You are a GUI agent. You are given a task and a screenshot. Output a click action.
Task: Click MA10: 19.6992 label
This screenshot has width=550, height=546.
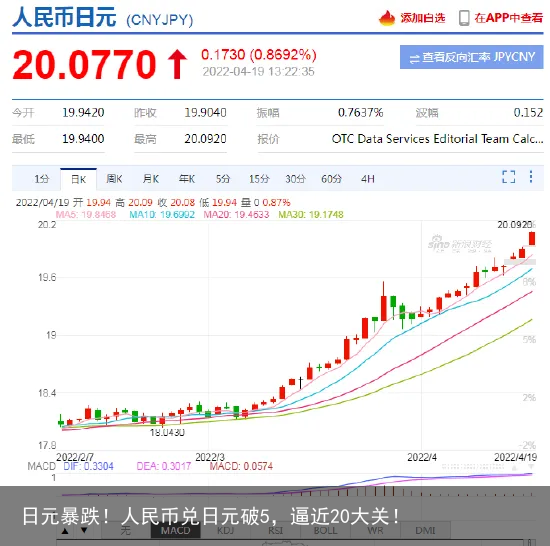coord(162,214)
